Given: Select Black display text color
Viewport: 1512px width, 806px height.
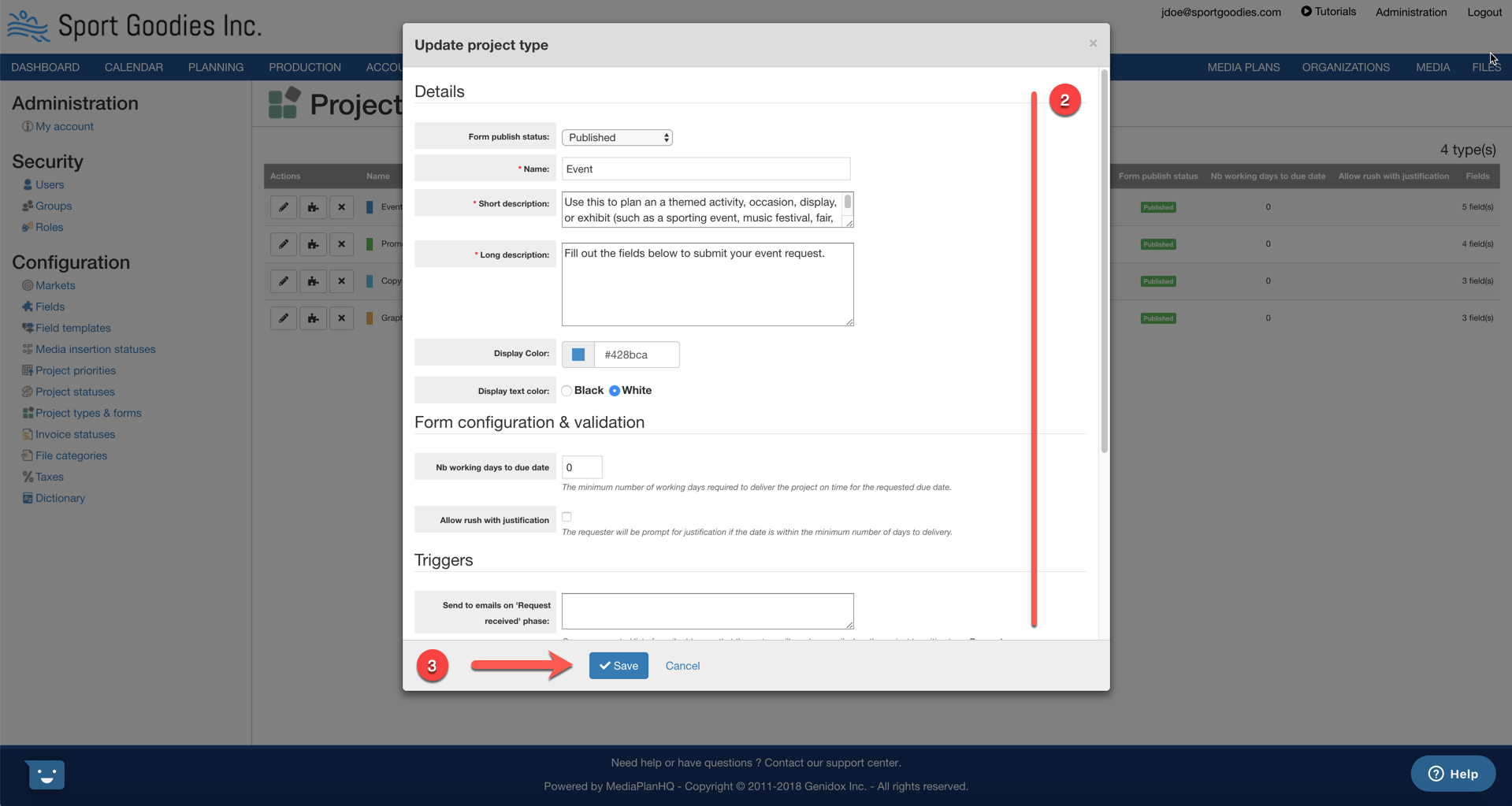Looking at the screenshot, I should click(x=567, y=391).
